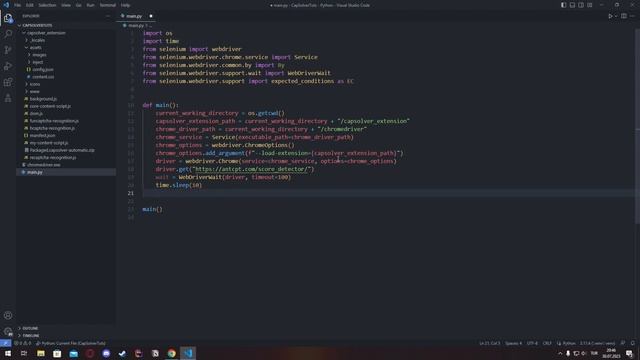The width and height of the screenshot is (640, 360).
Task: Open the File menu
Action: click(x=18, y=5)
